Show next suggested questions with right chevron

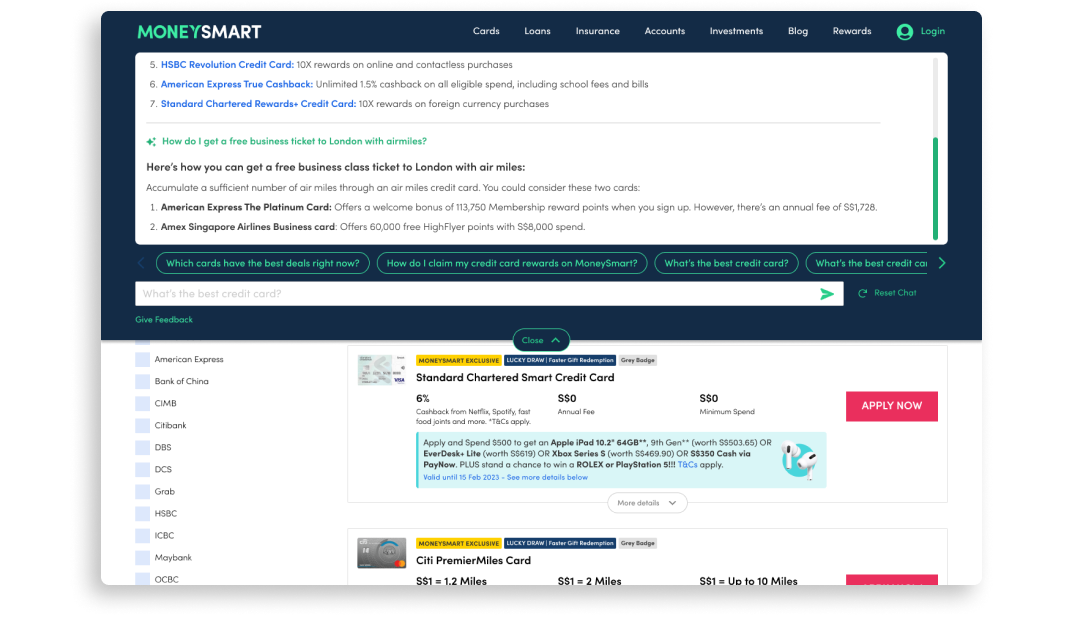[x=942, y=263]
